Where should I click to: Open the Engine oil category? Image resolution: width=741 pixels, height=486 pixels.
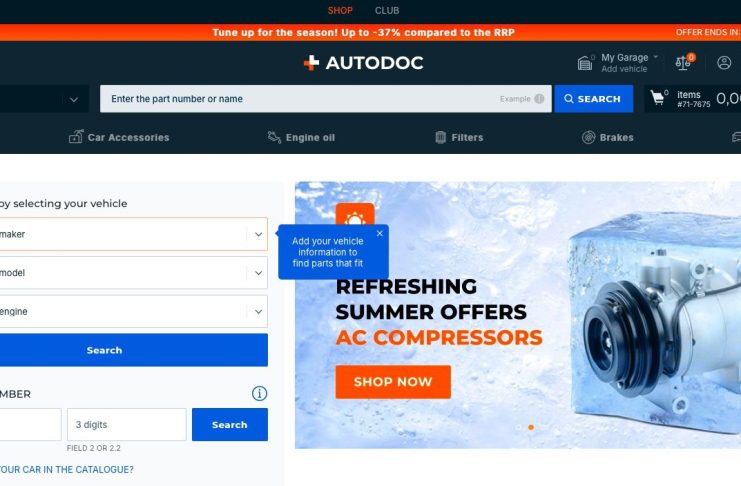(x=301, y=137)
